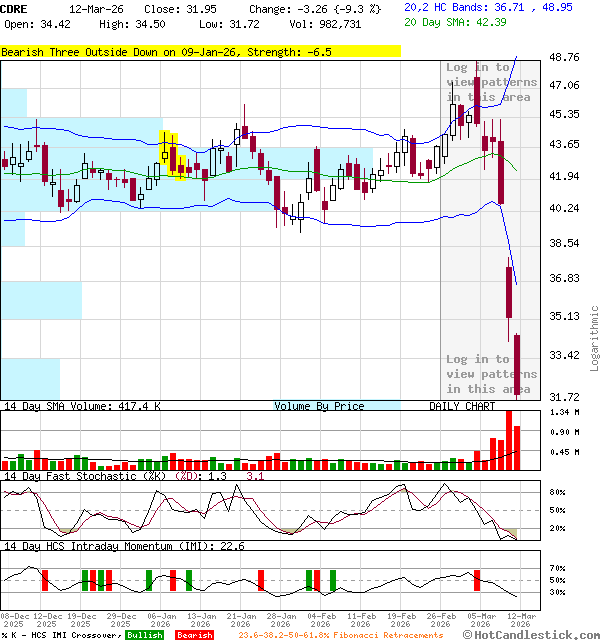This screenshot has width=600, height=640.
Task: Click the yellow highlighted Bearish candle pattern
Action: (x=172, y=156)
